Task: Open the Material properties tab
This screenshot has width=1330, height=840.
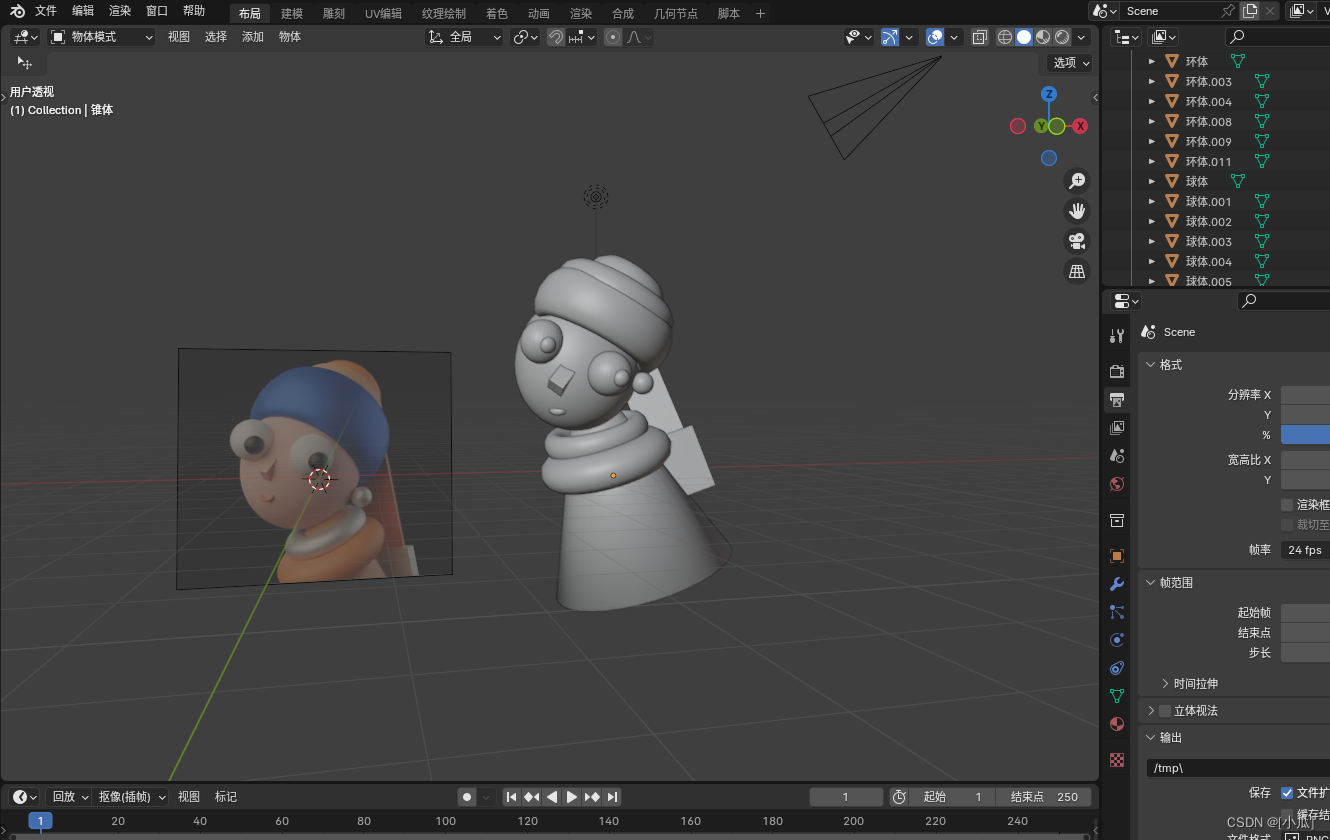Action: 1117,723
